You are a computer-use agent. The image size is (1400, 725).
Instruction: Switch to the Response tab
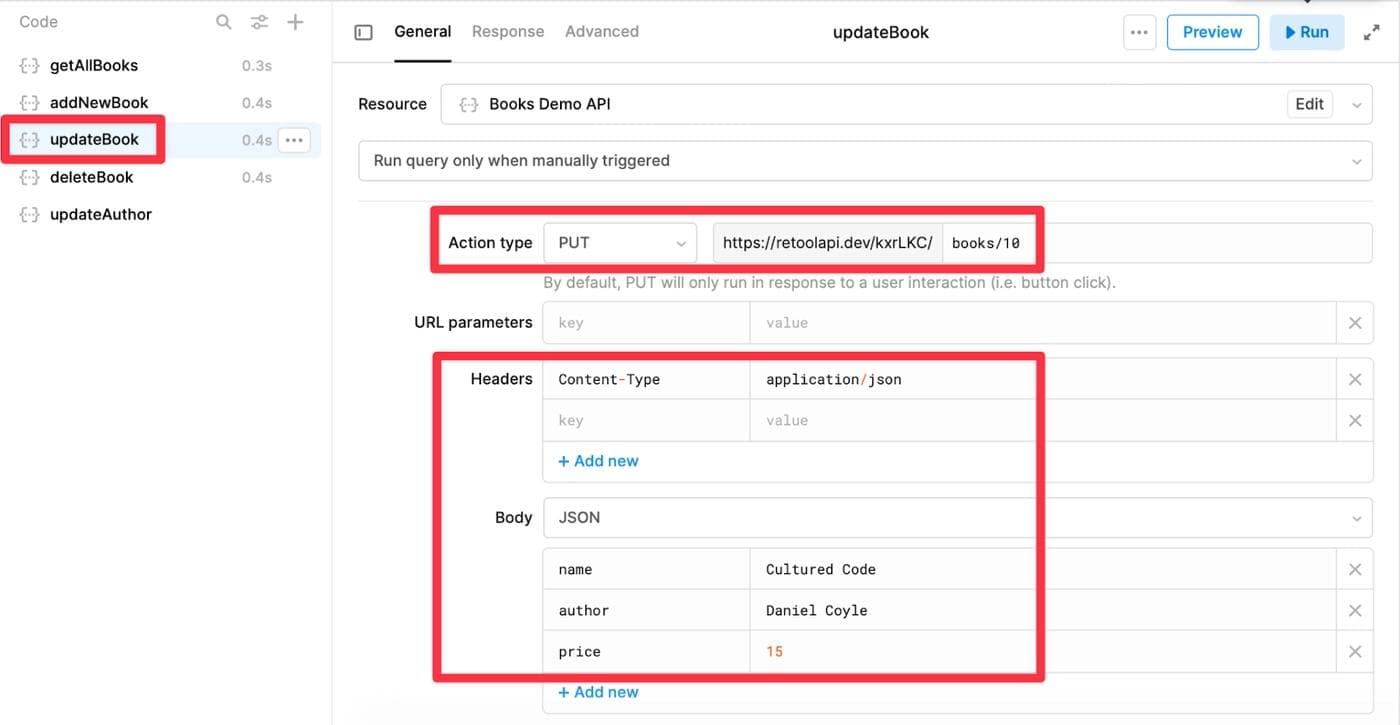(x=508, y=32)
